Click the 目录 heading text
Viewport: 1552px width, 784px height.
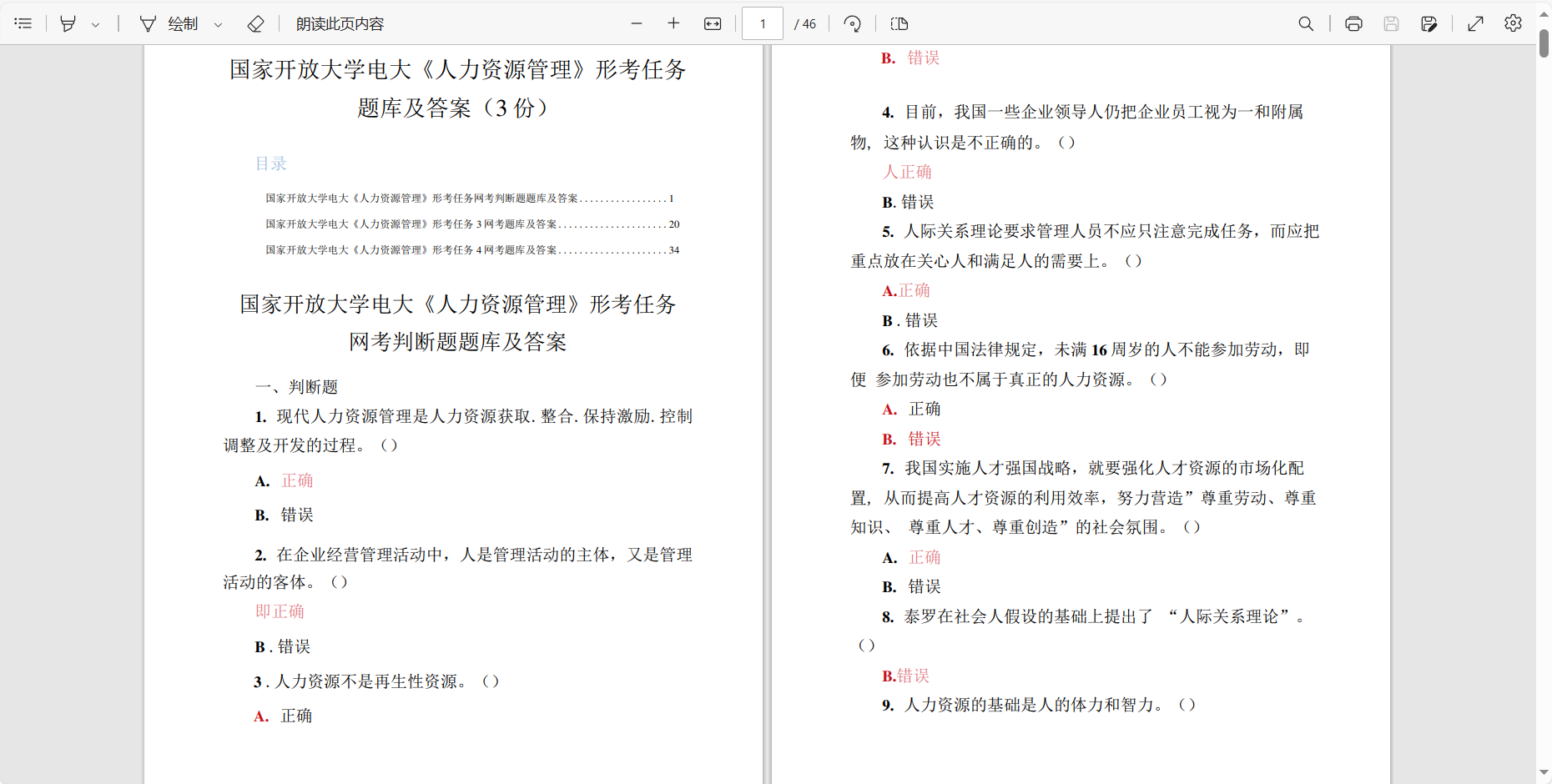tap(271, 163)
